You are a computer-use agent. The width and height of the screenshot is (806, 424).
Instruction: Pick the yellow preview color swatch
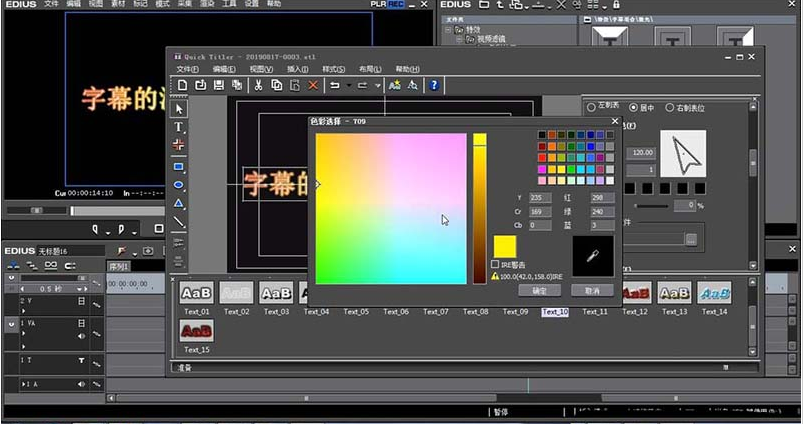coord(505,247)
